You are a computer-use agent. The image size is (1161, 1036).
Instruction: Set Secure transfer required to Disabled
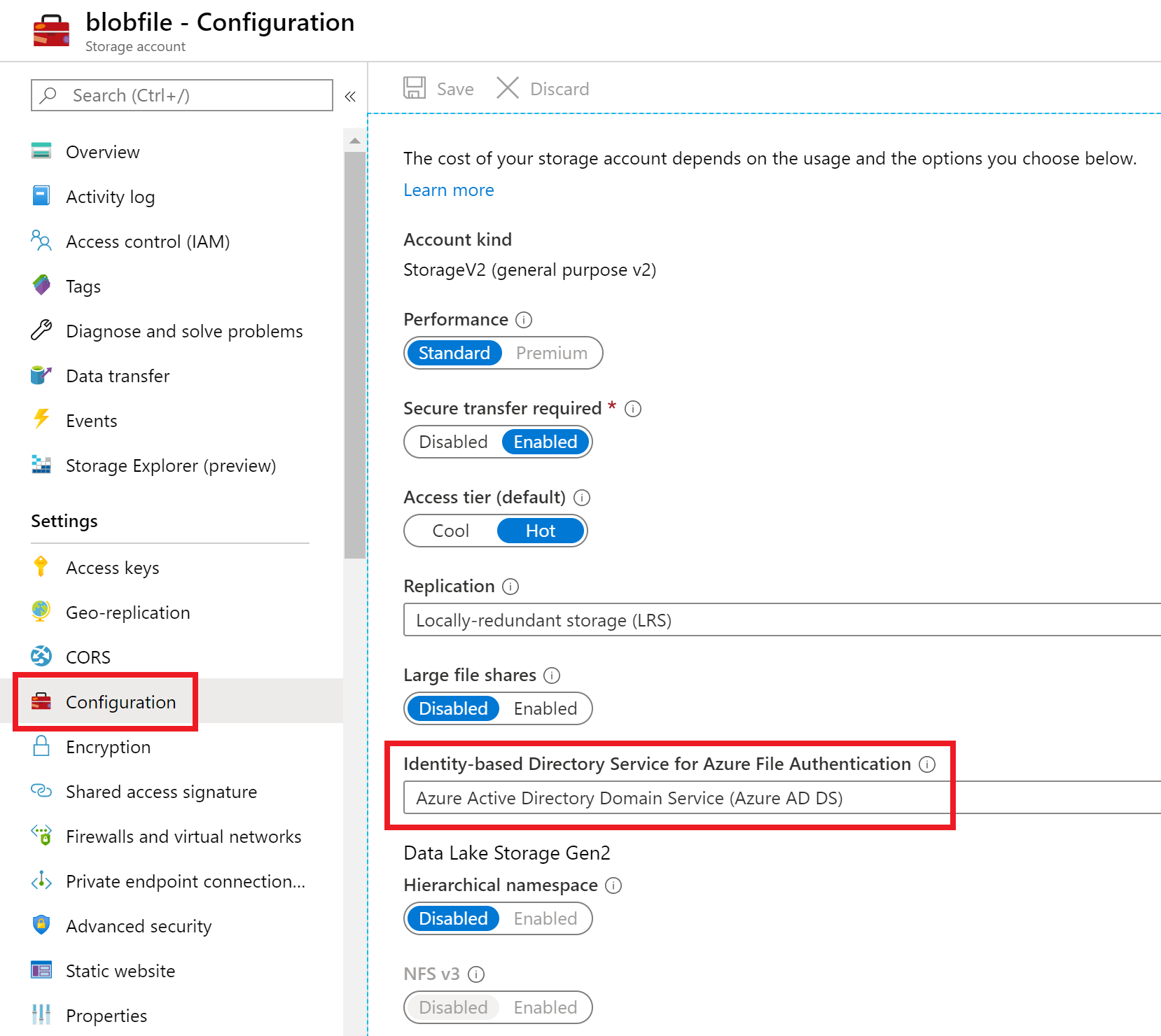point(453,442)
